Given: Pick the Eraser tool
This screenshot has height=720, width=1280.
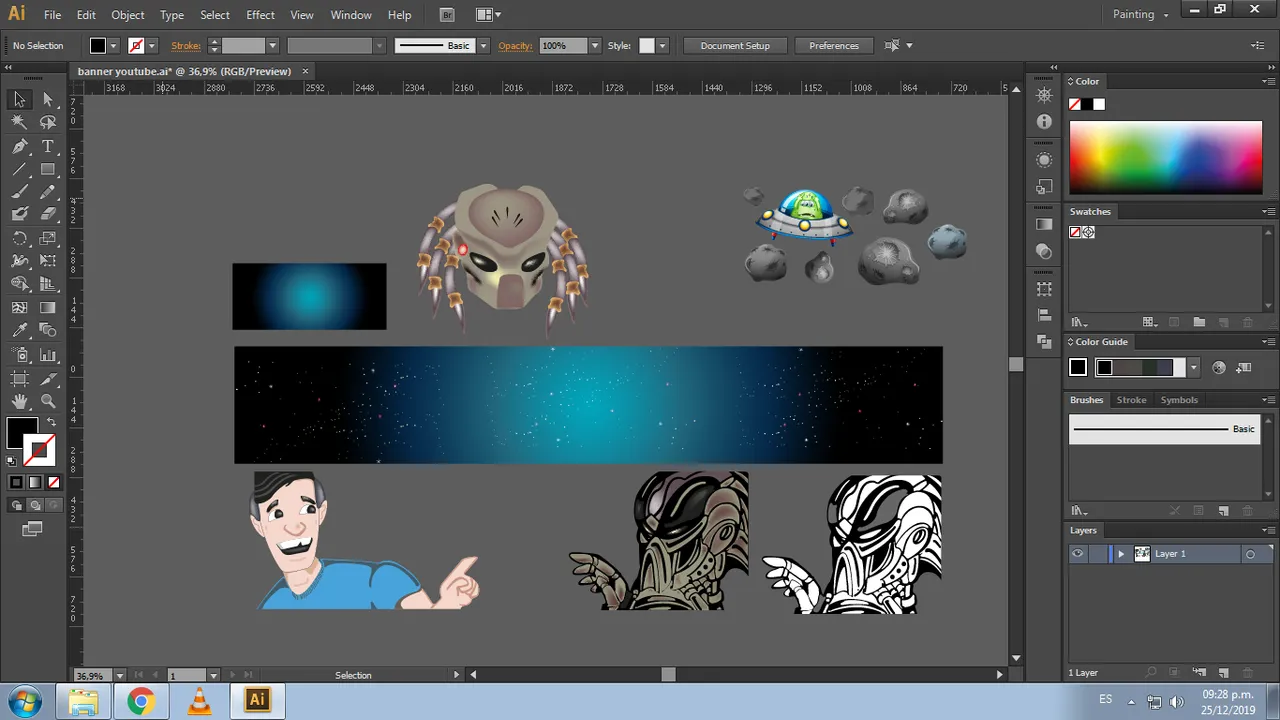Looking at the screenshot, I should pos(48,214).
